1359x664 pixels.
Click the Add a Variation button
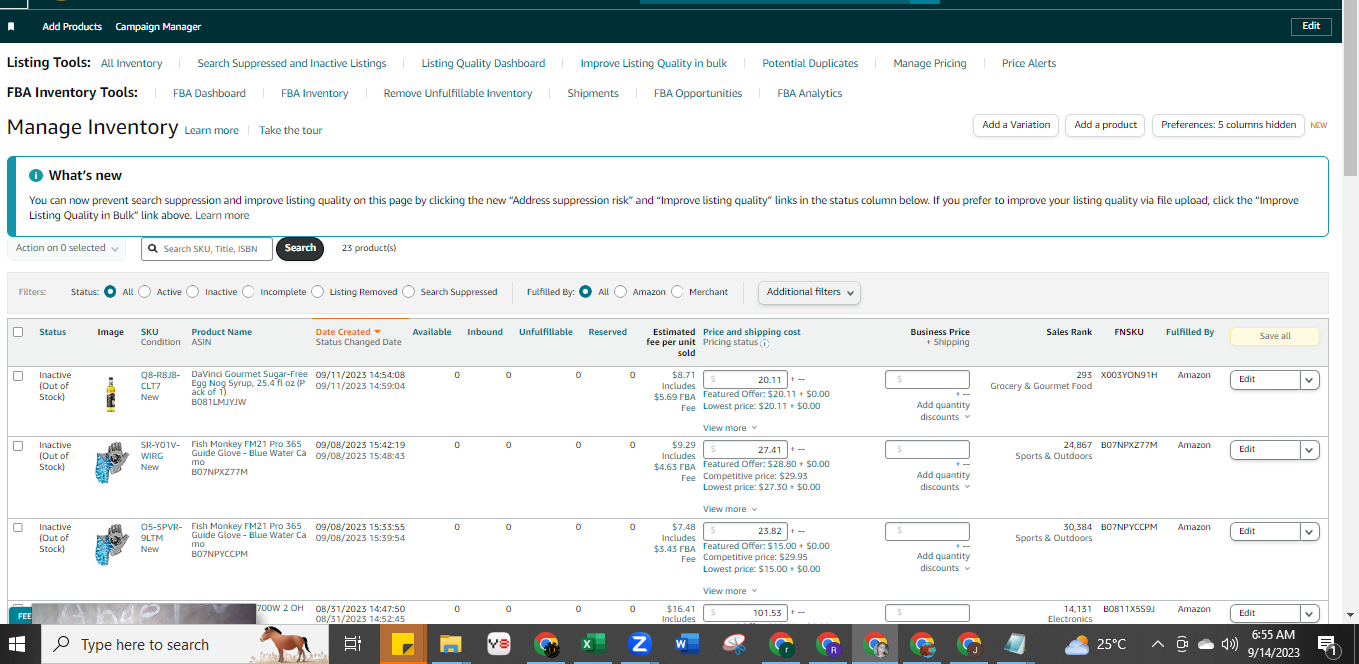pos(1016,125)
